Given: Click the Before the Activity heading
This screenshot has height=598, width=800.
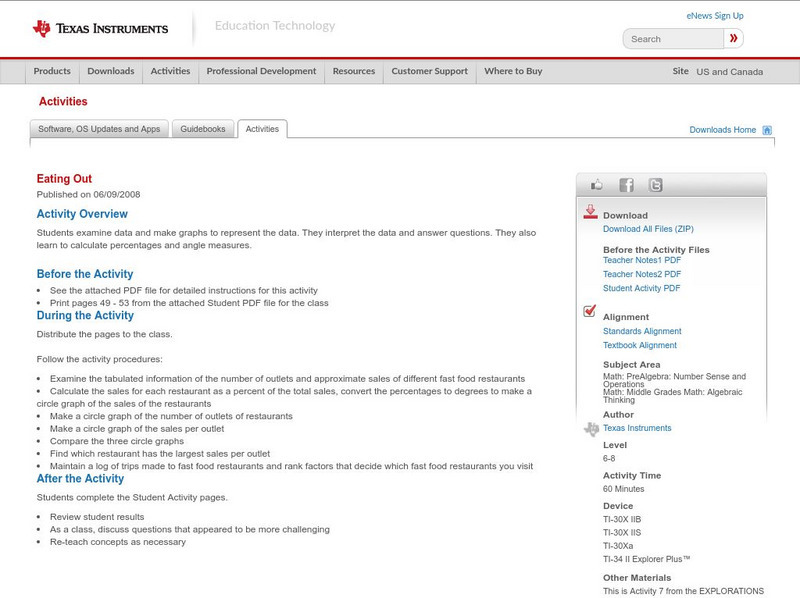Looking at the screenshot, I should (85, 274).
